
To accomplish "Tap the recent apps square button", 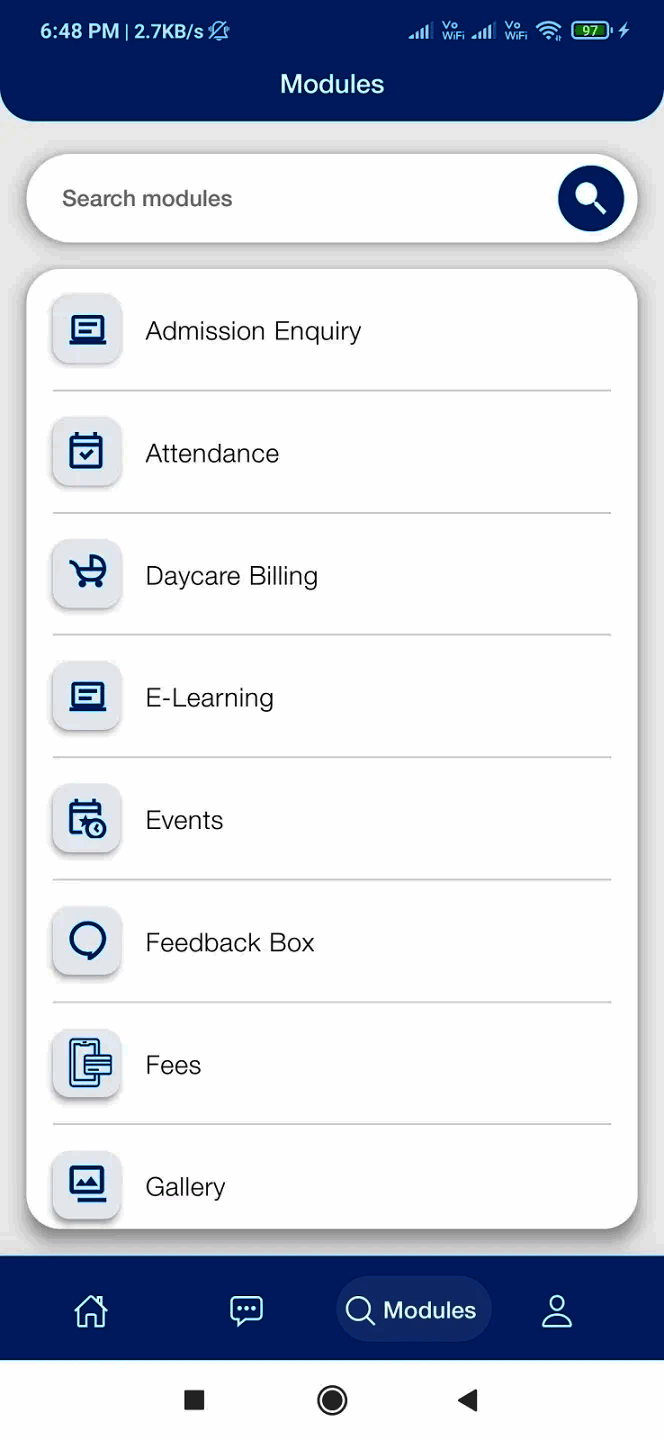I will 194,1400.
